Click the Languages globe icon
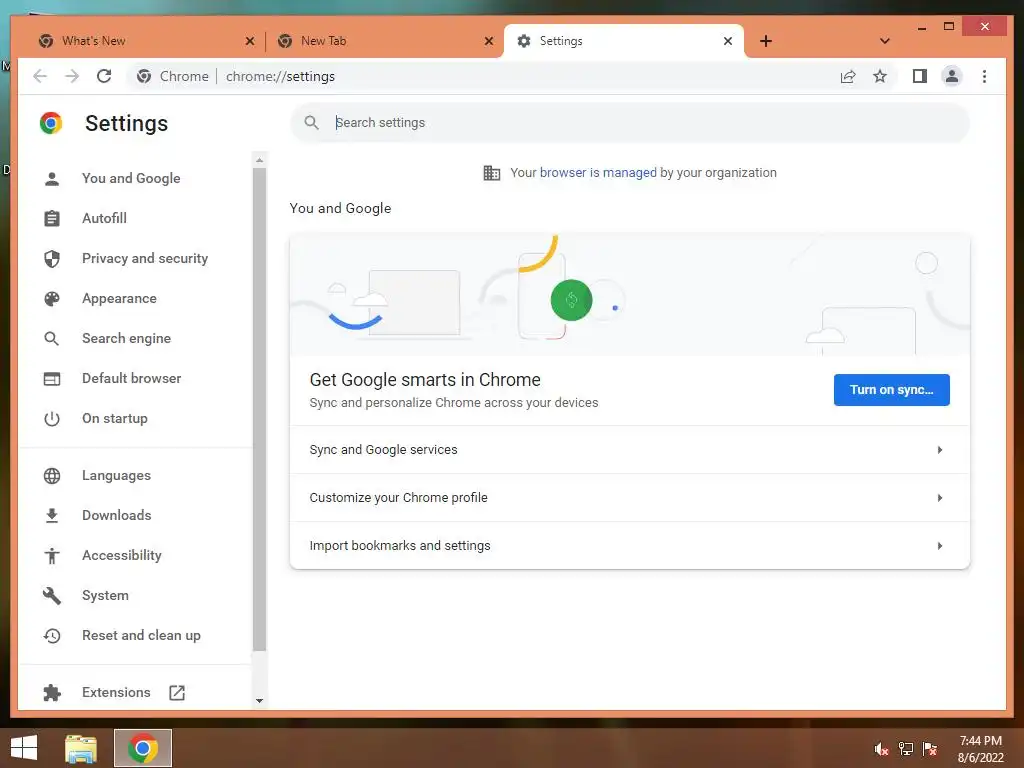Screen dimensions: 1024x768 [x=52, y=475]
